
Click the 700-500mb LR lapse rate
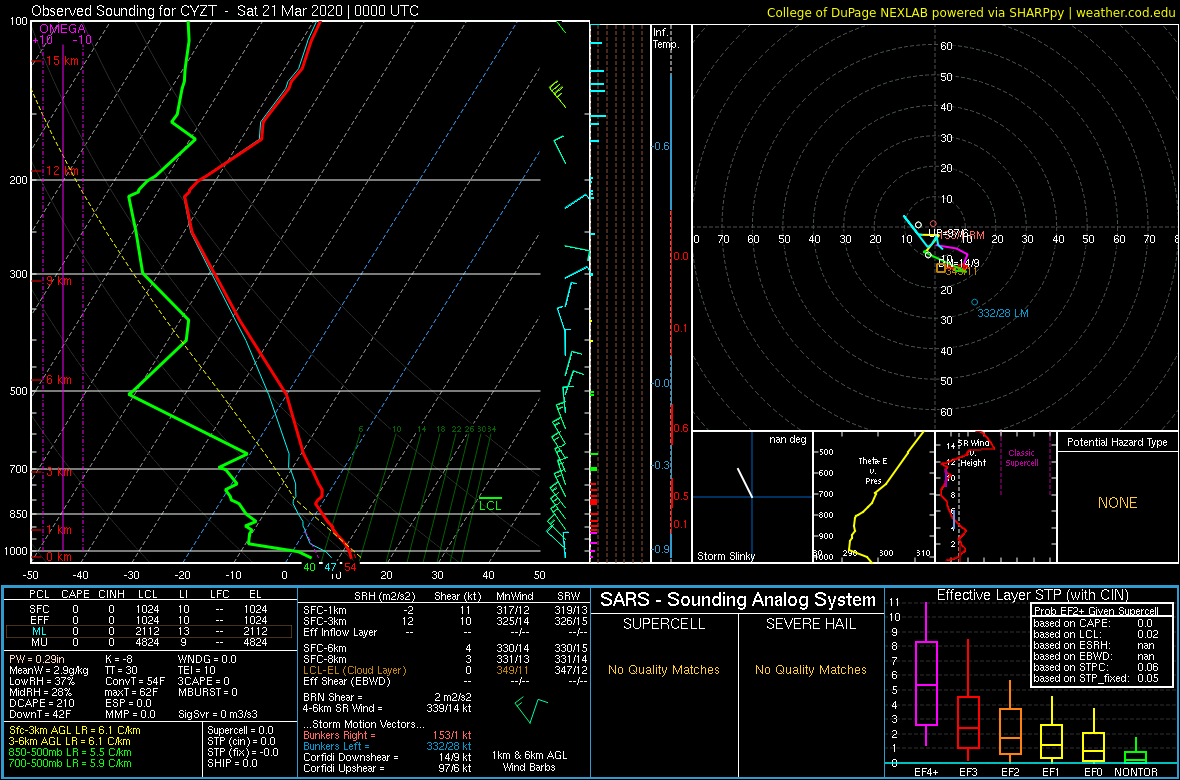click(x=69, y=762)
